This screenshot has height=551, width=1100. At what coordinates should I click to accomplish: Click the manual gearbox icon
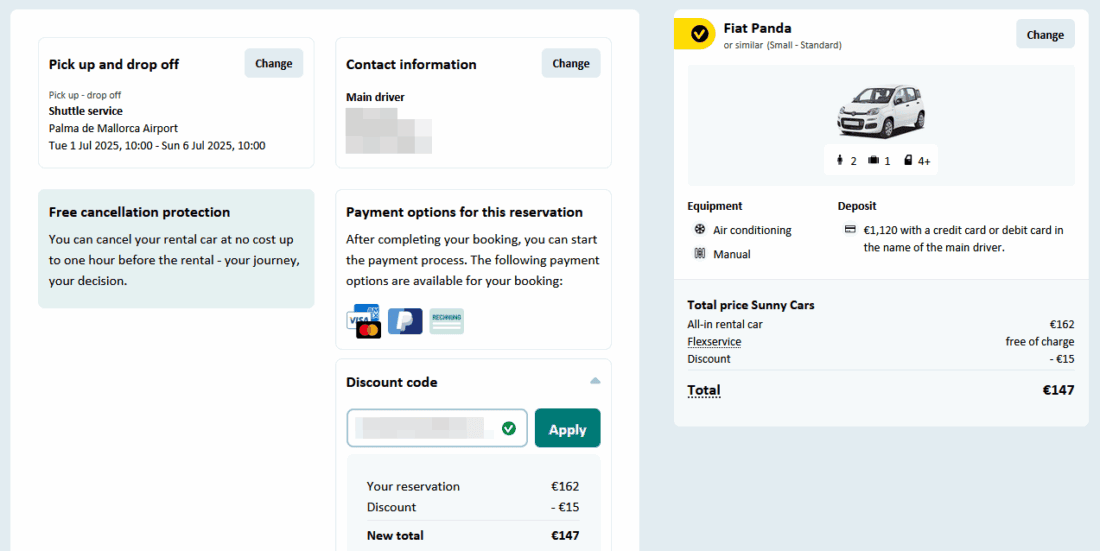[700, 254]
